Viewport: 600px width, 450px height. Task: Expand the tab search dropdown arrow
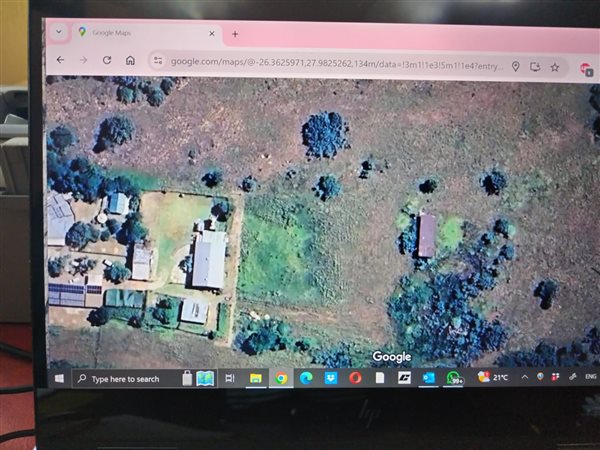point(59,32)
